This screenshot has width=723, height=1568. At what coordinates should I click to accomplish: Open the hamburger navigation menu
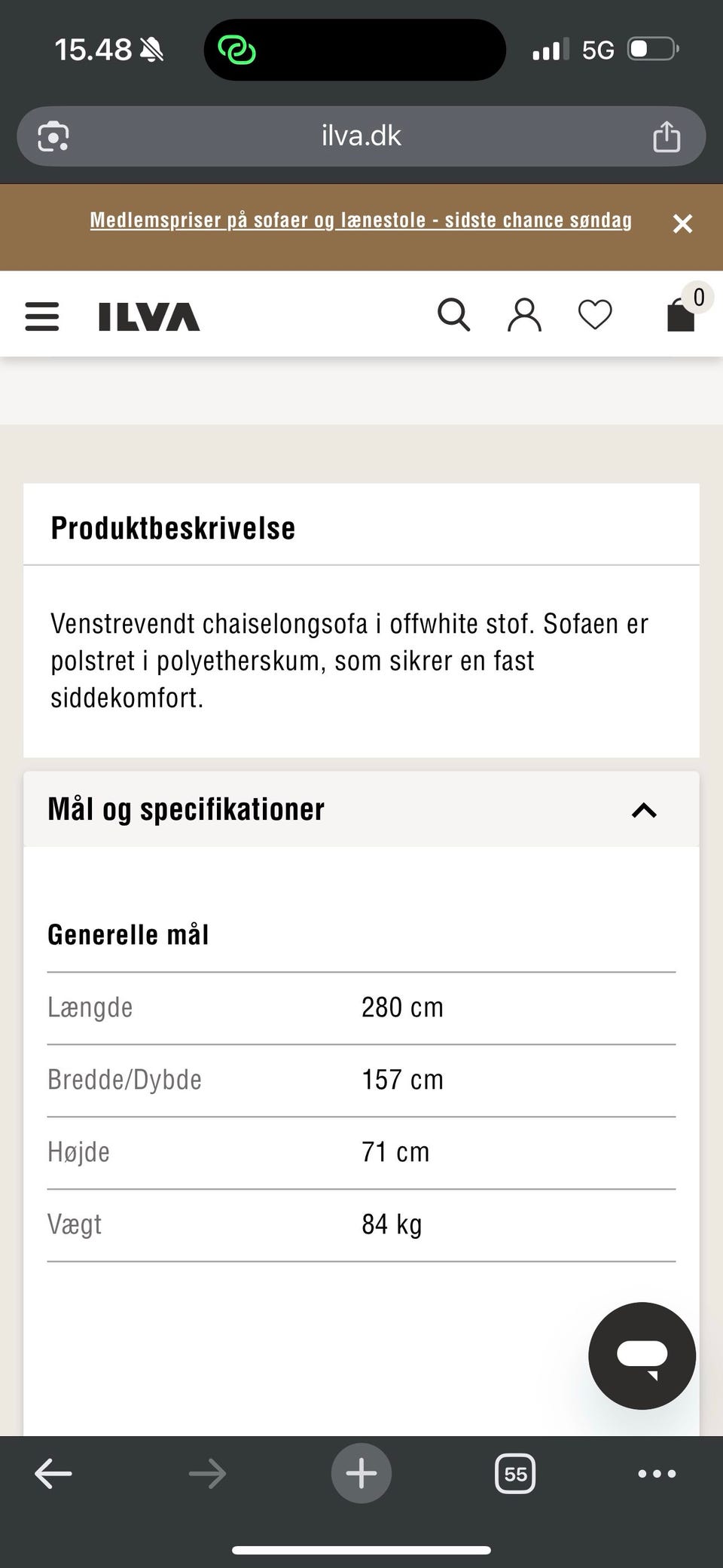[41, 316]
